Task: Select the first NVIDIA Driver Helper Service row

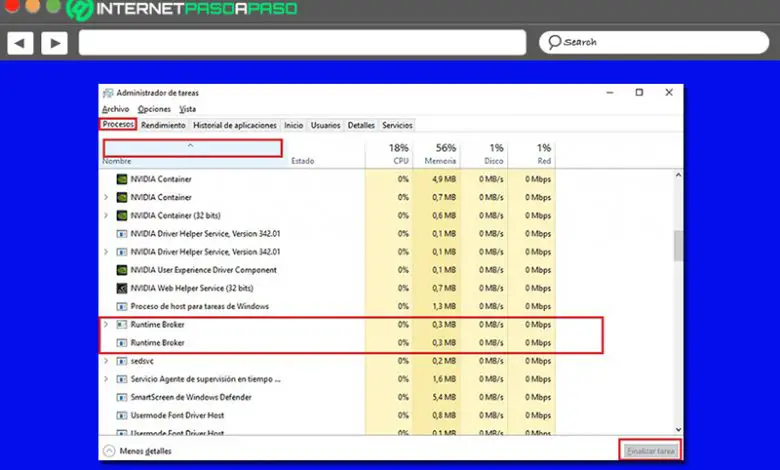Action: [328, 234]
